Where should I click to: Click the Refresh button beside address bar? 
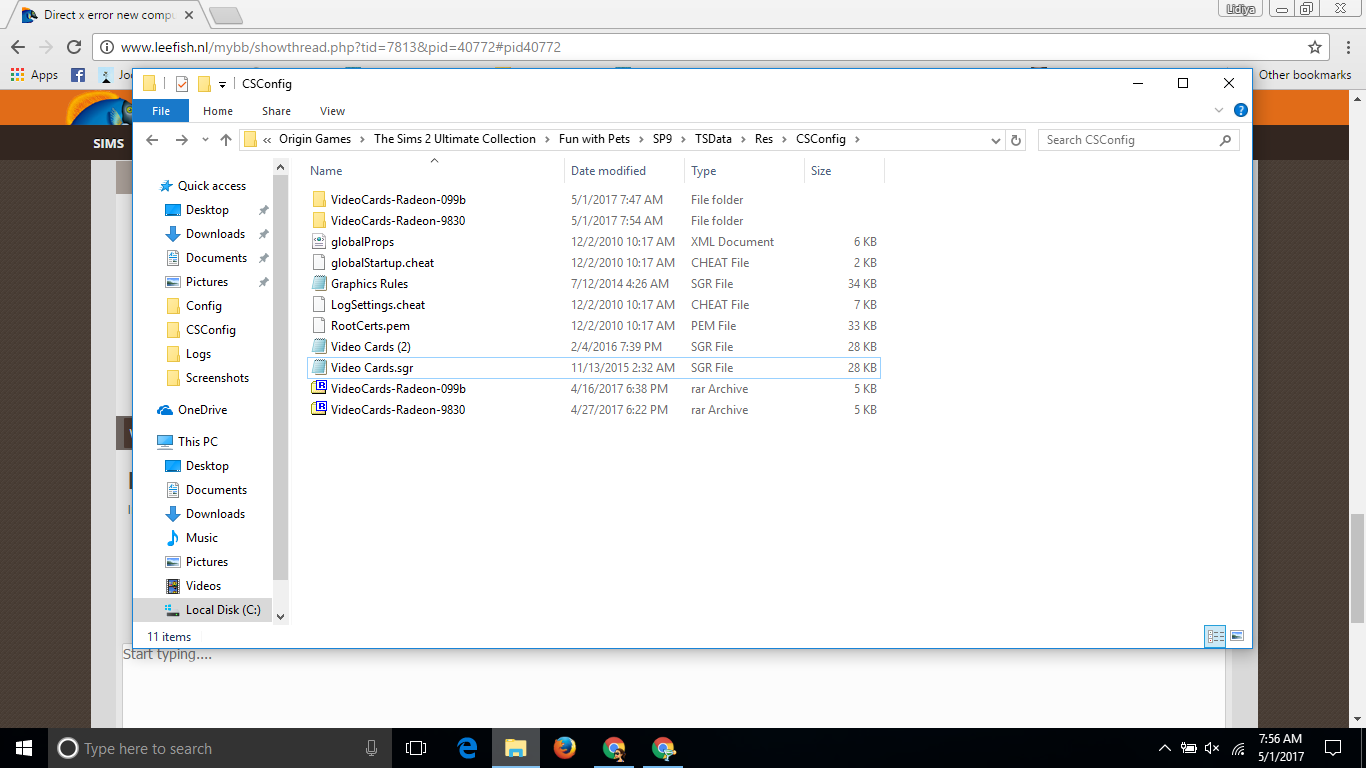coord(1016,140)
